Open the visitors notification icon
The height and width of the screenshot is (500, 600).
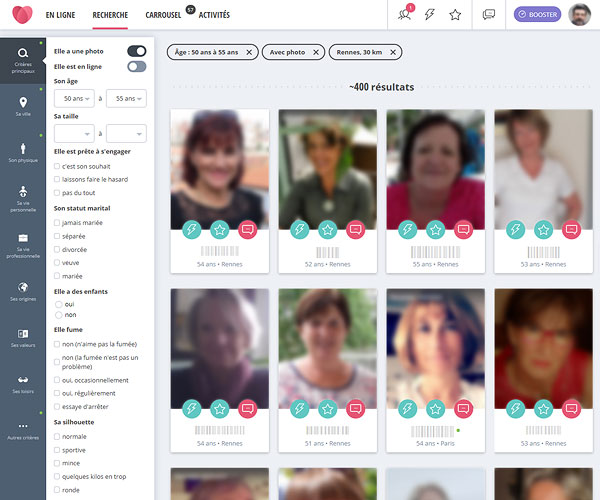coord(405,14)
